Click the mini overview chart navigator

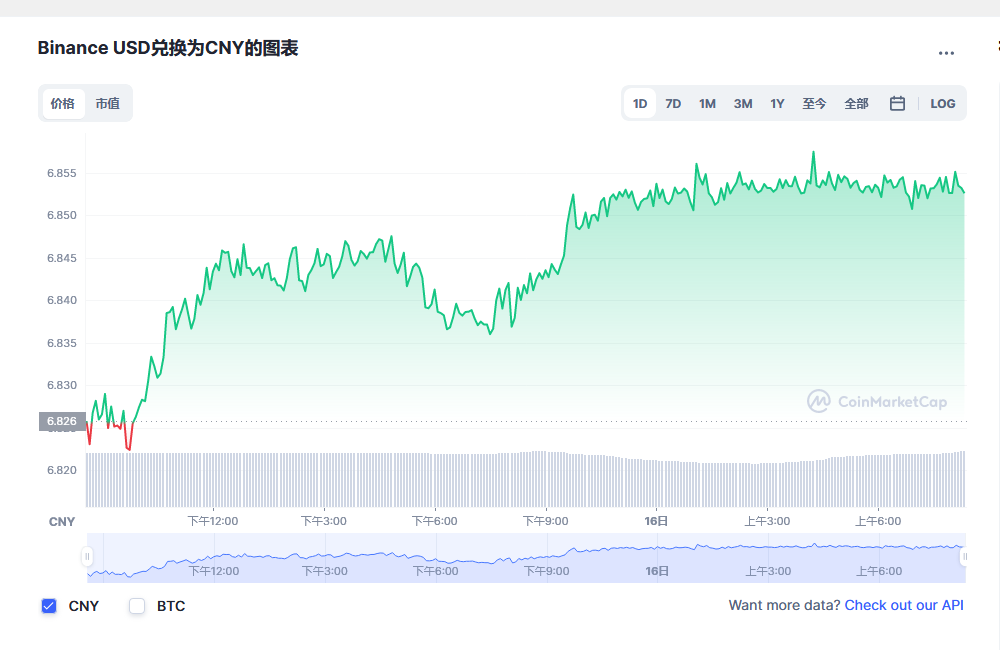(526, 558)
